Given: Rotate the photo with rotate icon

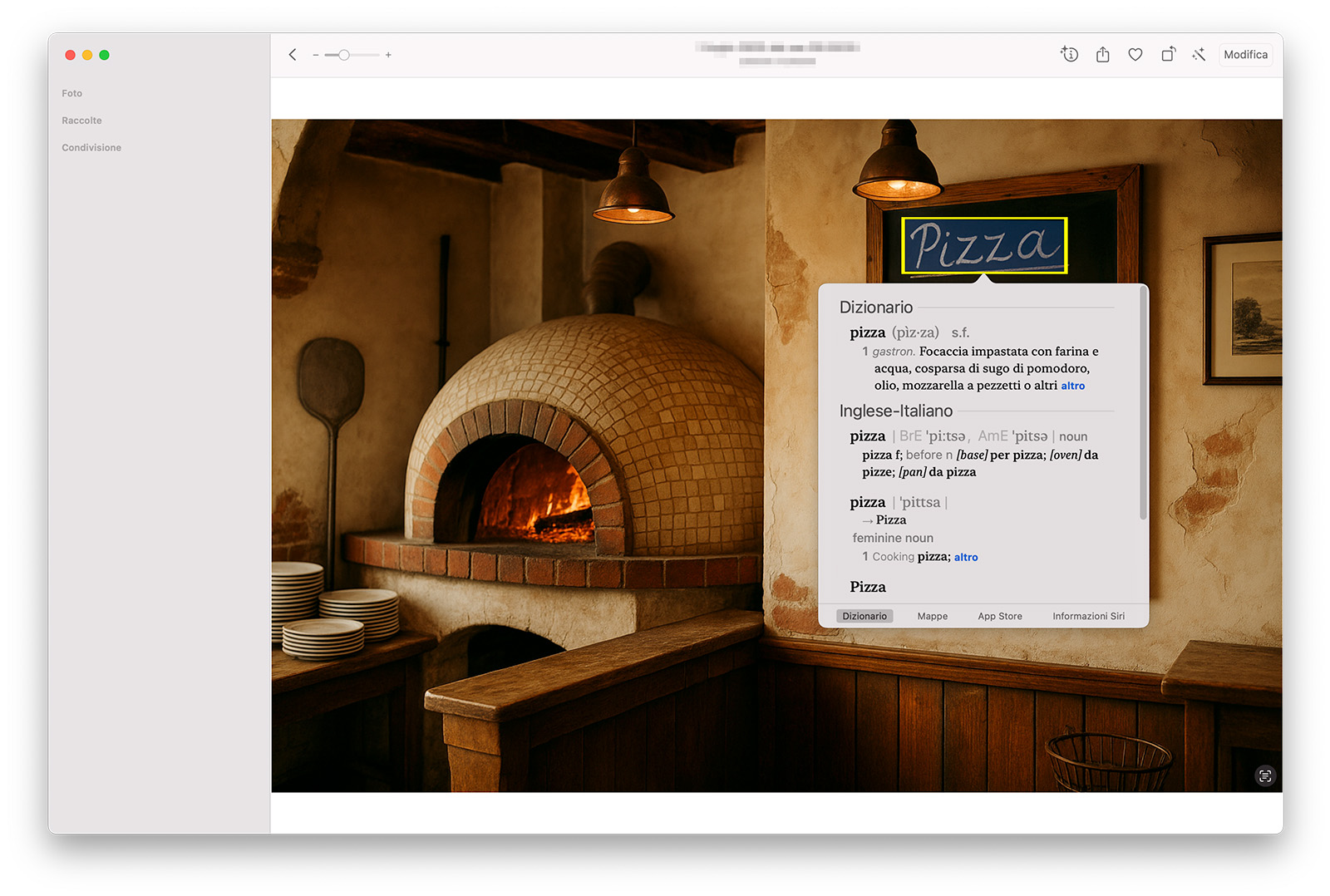Looking at the screenshot, I should 1168,55.
